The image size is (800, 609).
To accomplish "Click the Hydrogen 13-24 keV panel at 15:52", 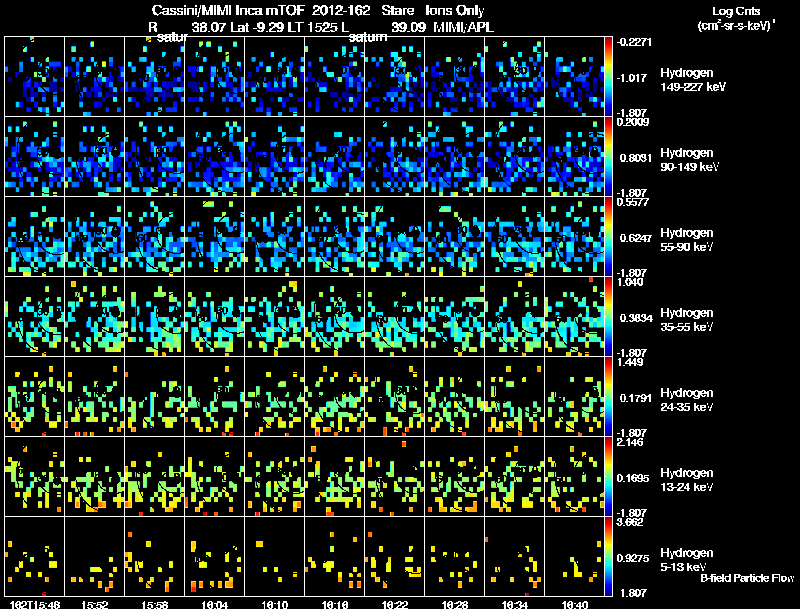I will coord(94,476).
